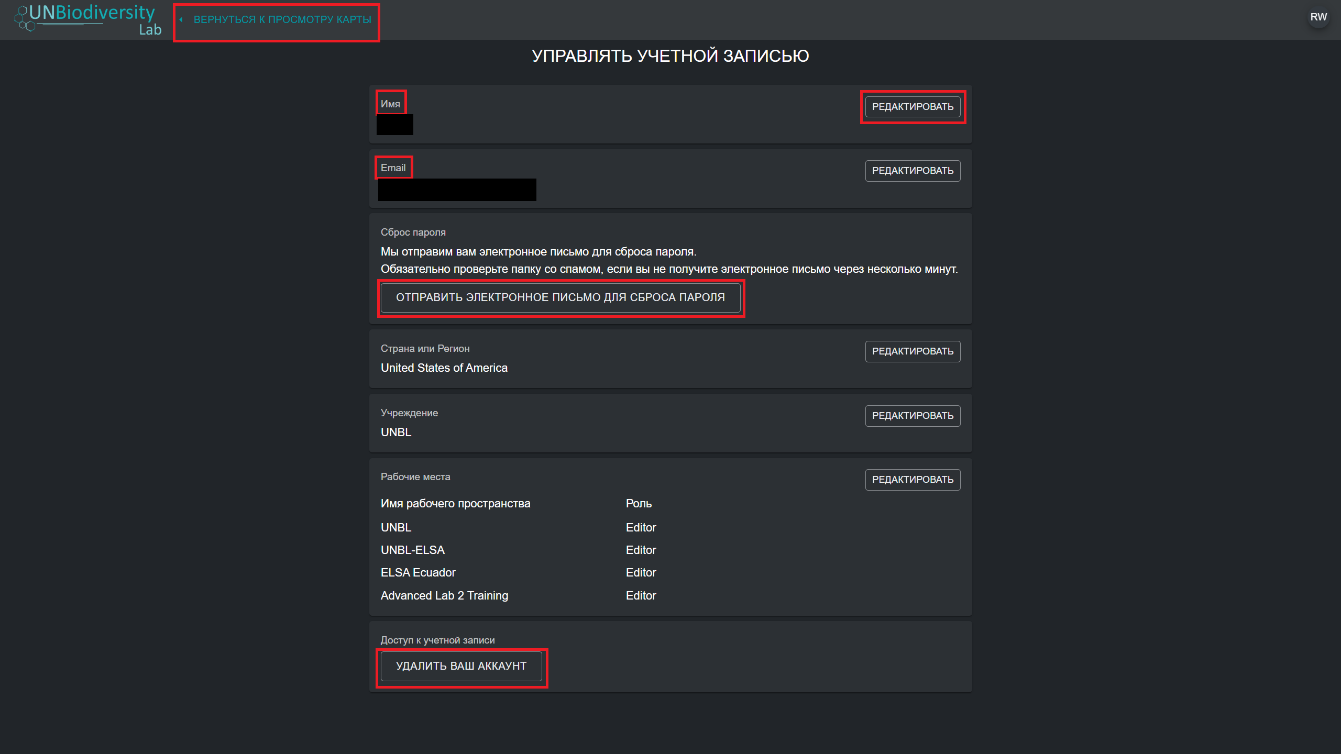Edit the Email field with Редактировать
Screen dimensions: 1341x754
click(912, 171)
